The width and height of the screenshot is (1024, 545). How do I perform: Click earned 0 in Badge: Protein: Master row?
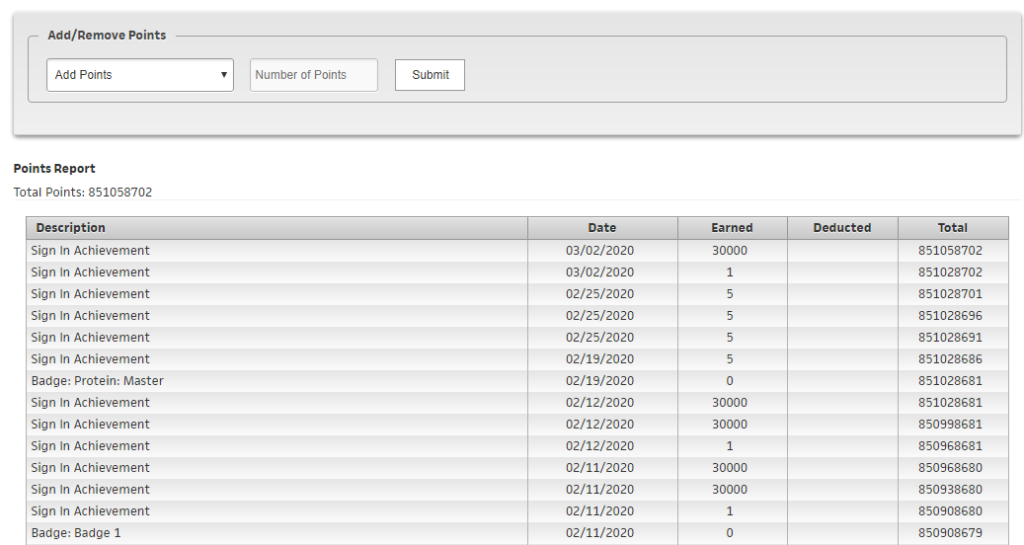coord(729,381)
